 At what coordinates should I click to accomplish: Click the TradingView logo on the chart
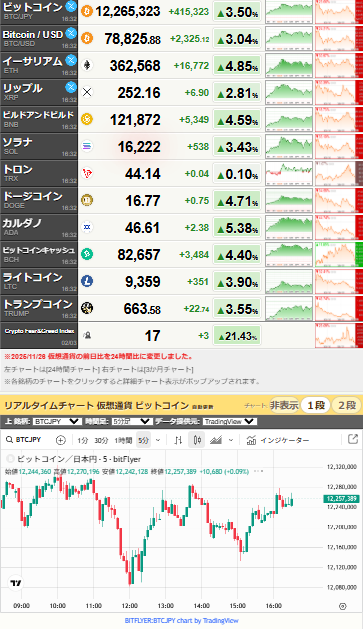16,583
